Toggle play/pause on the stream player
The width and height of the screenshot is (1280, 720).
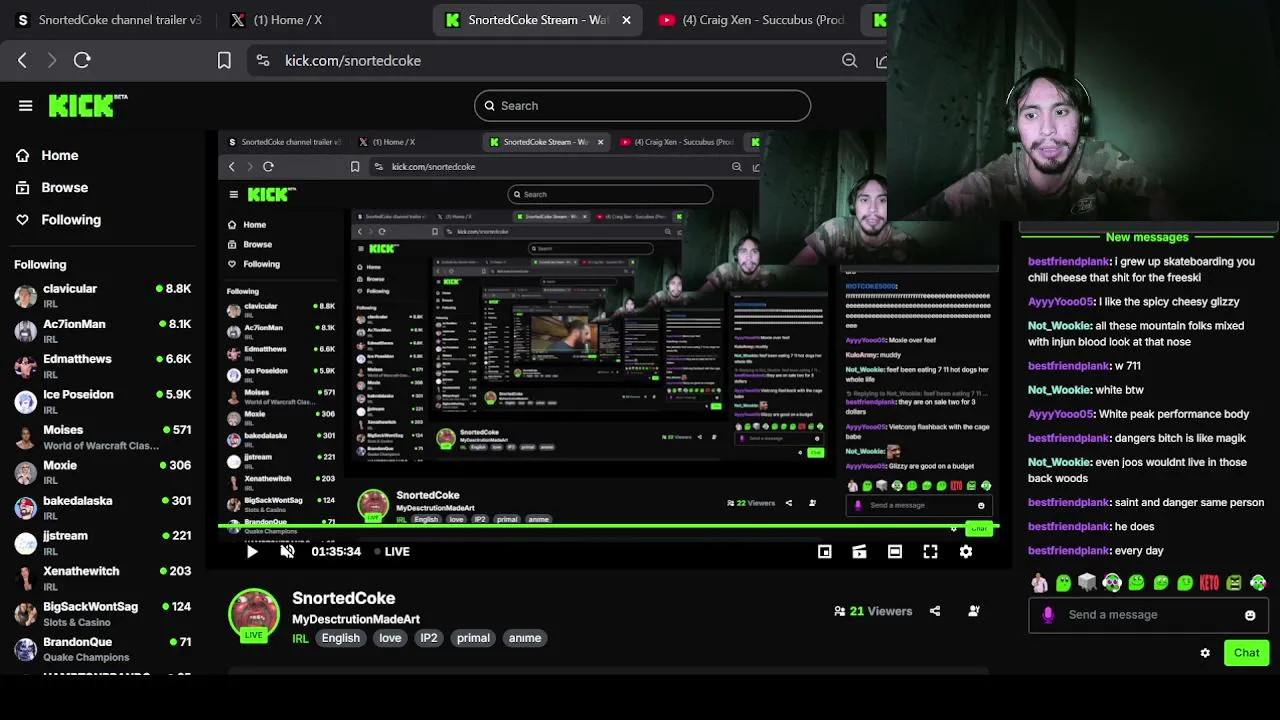[x=252, y=551]
